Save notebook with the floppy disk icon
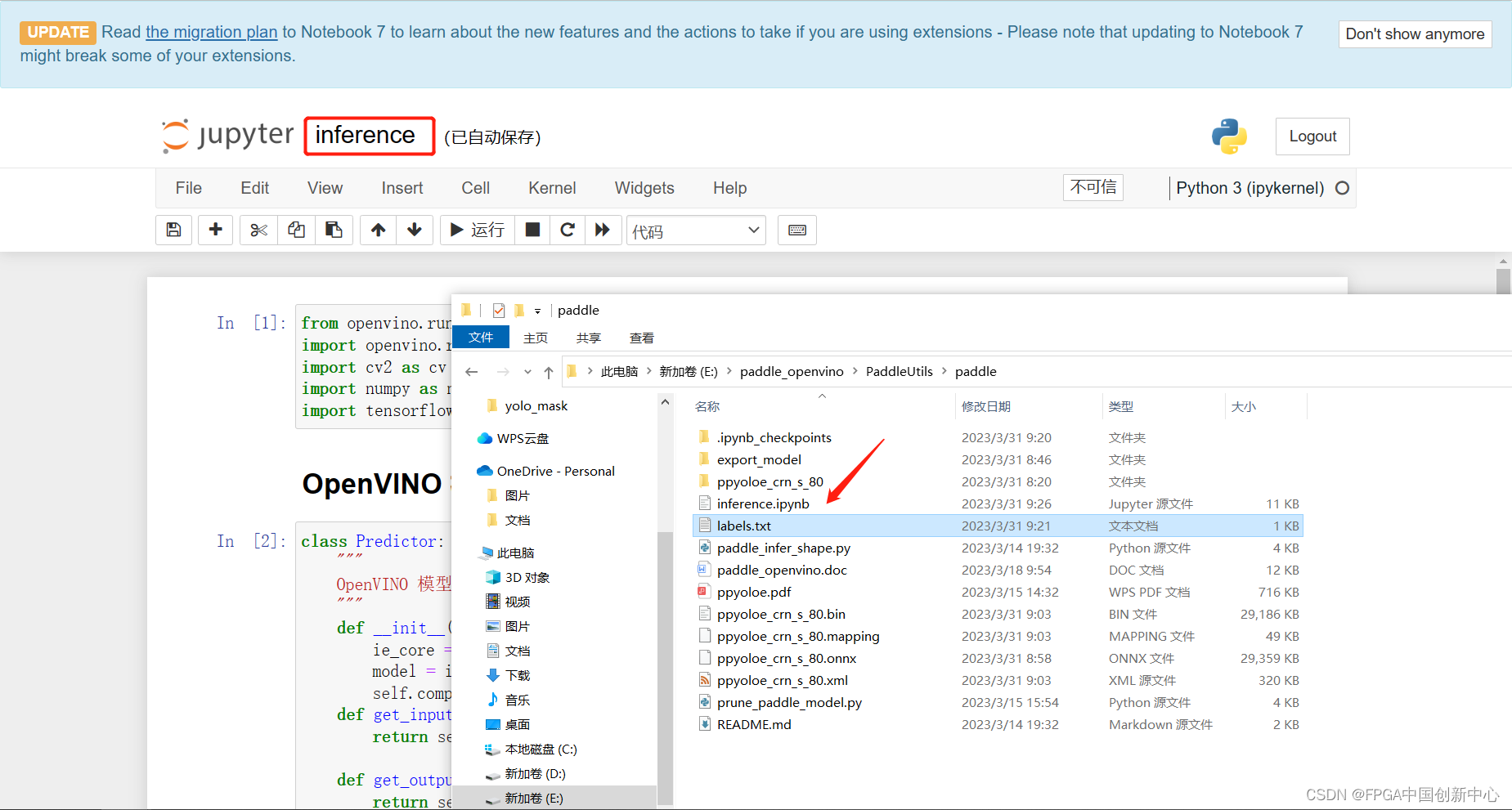This screenshot has width=1512, height=810. pos(173,230)
